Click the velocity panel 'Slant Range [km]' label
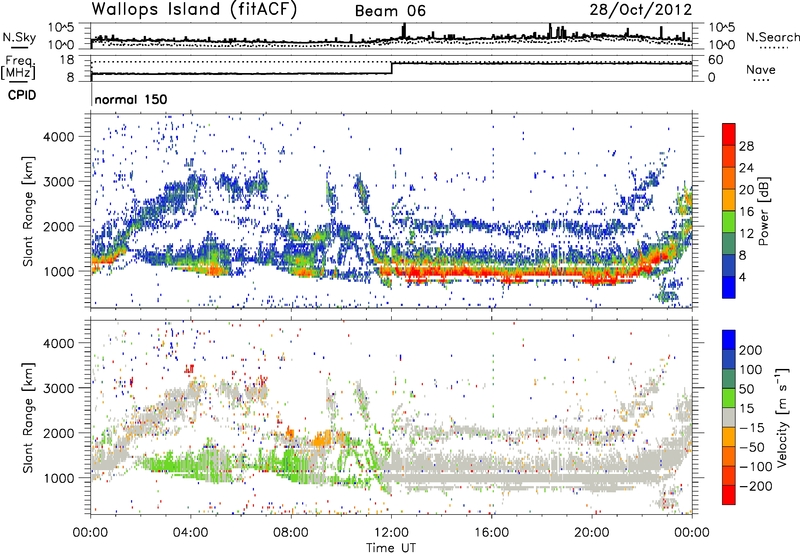The width and height of the screenshot is (800, 554). [x=28, y=417]
